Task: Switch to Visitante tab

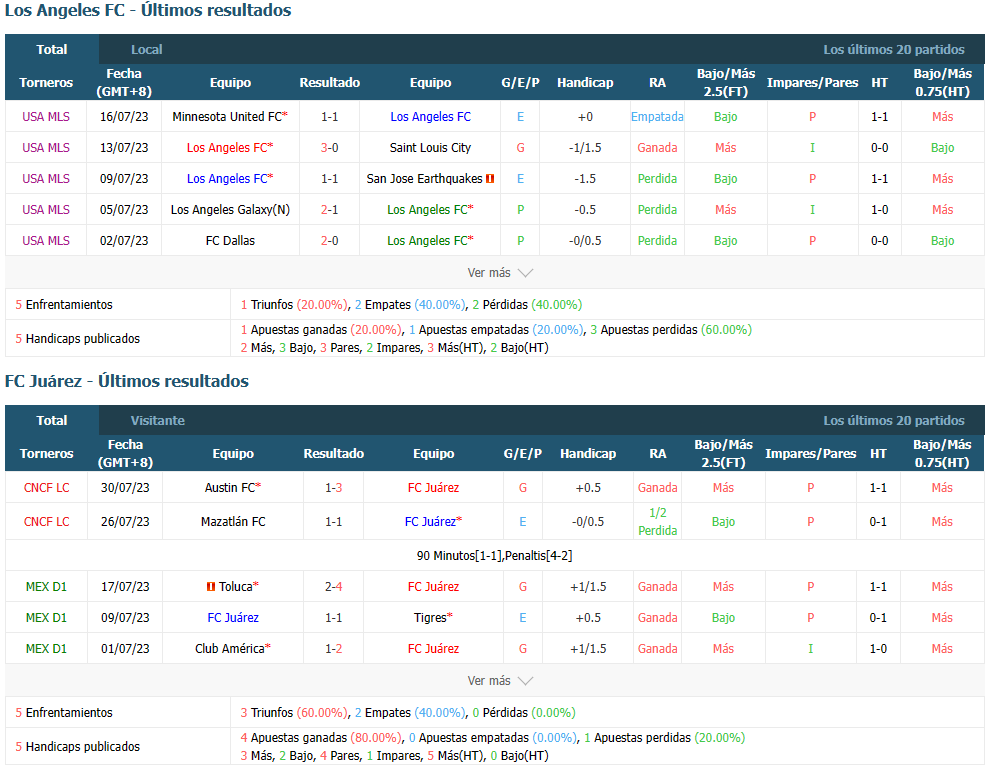Action: click(x=158, y=421)
